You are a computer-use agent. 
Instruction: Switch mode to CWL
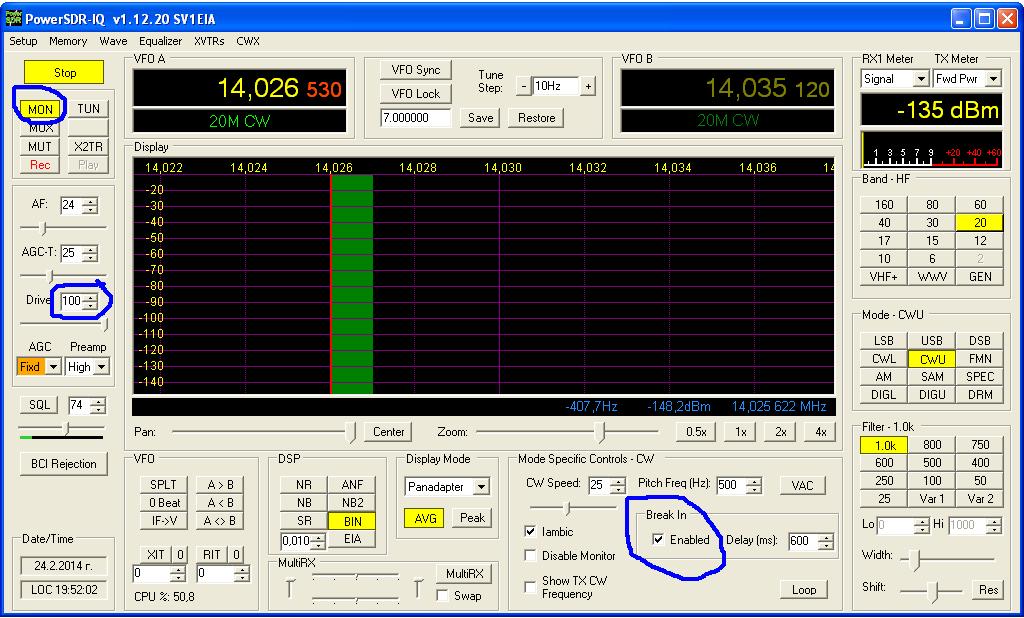(884, 359)
